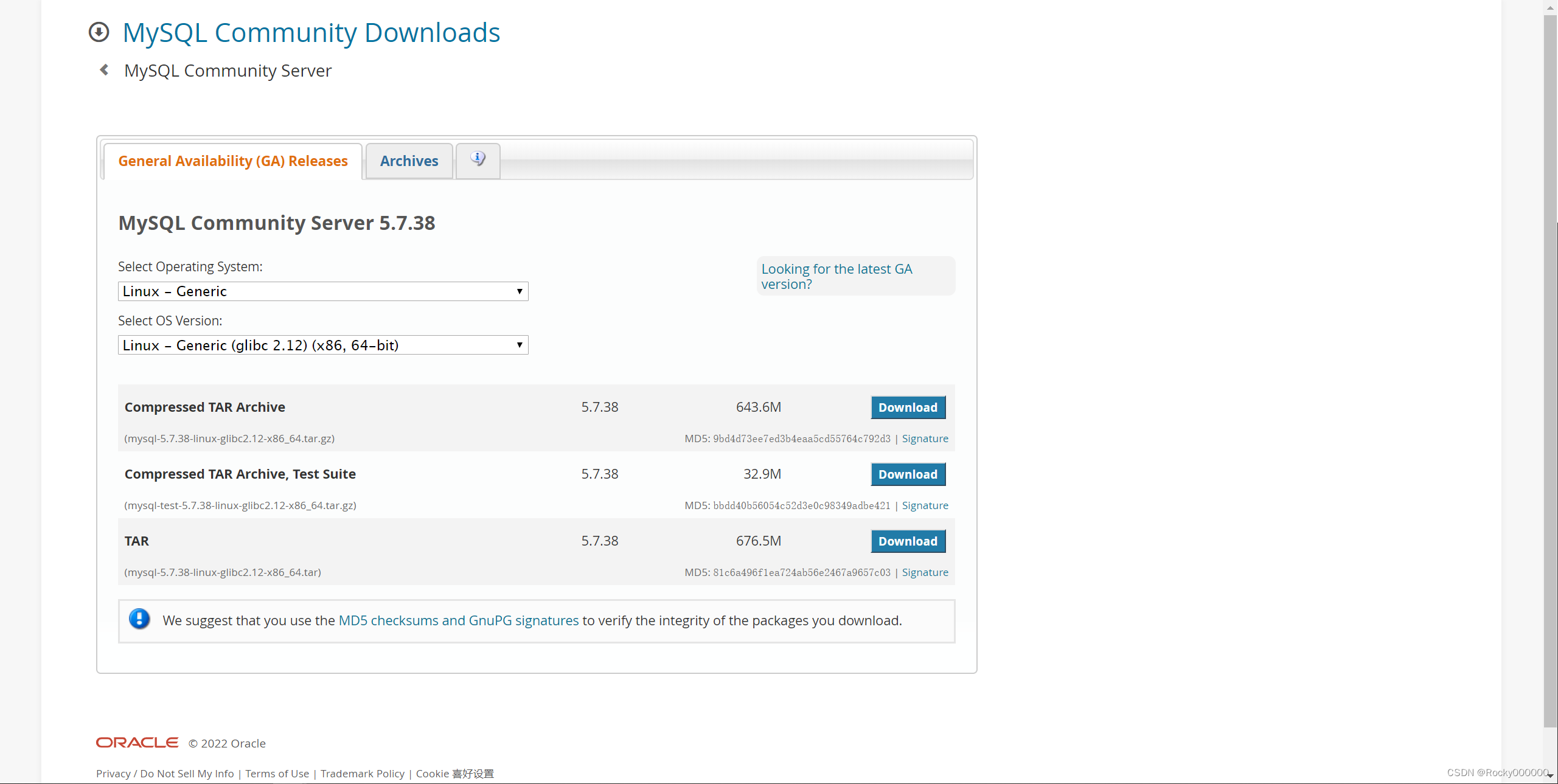Open the Select OS Version dropdown
The height and width of the screenshot is (784, 1558).
pyautogui.click(x=322, y=345)
